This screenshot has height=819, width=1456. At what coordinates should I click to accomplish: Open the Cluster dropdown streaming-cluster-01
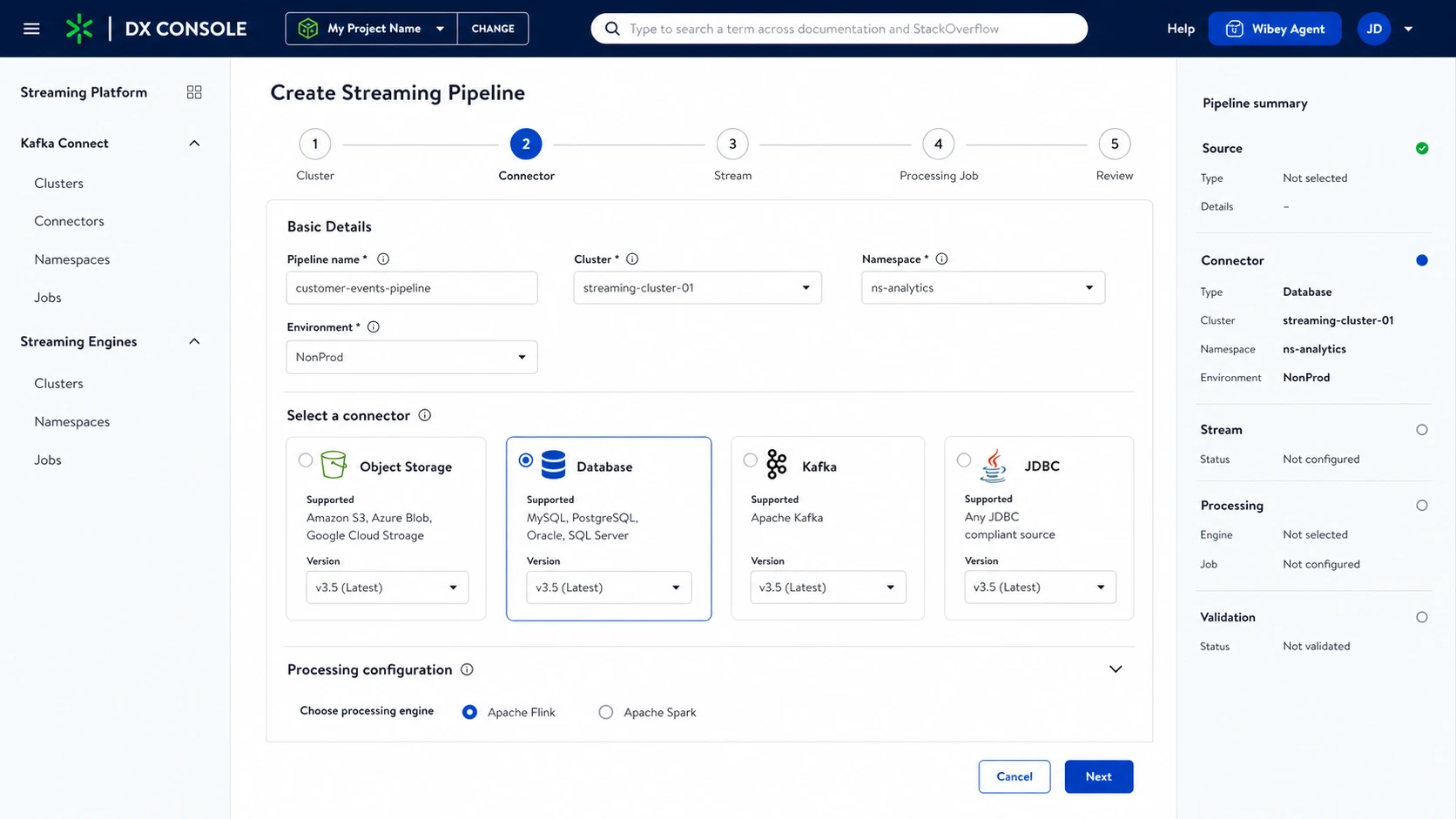tap(698, 288)
